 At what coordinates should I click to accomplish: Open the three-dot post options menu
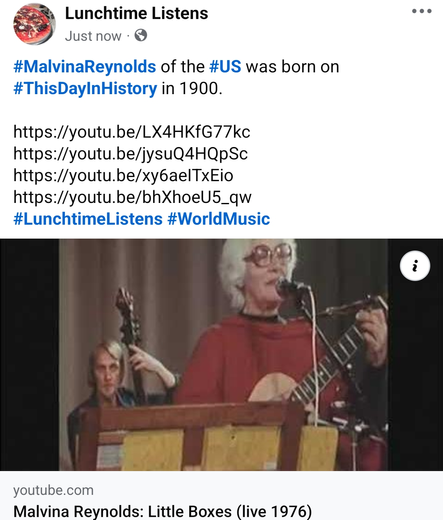[422, 11]
